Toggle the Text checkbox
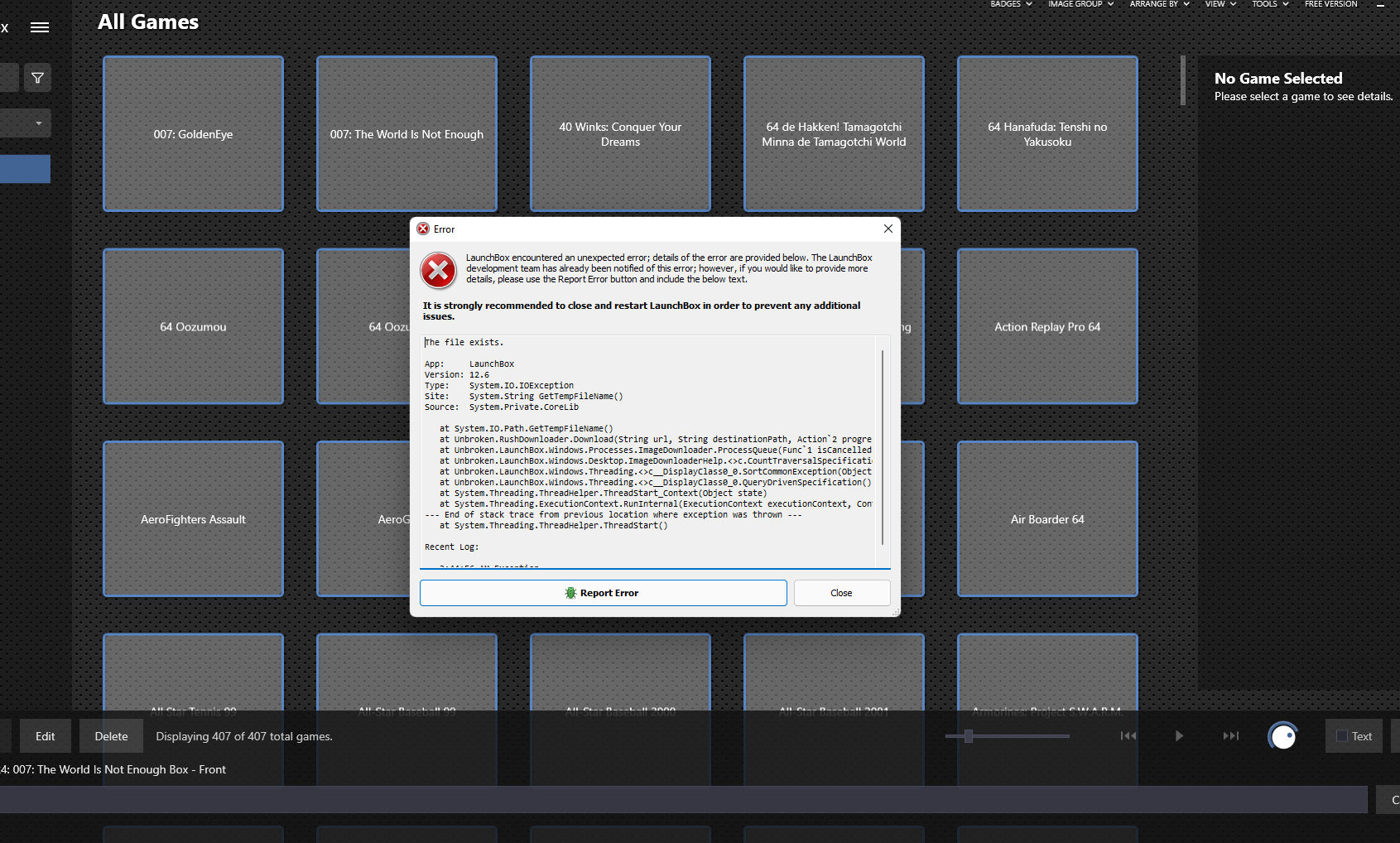1400x843 pixels. click(x=1342, y=736)
